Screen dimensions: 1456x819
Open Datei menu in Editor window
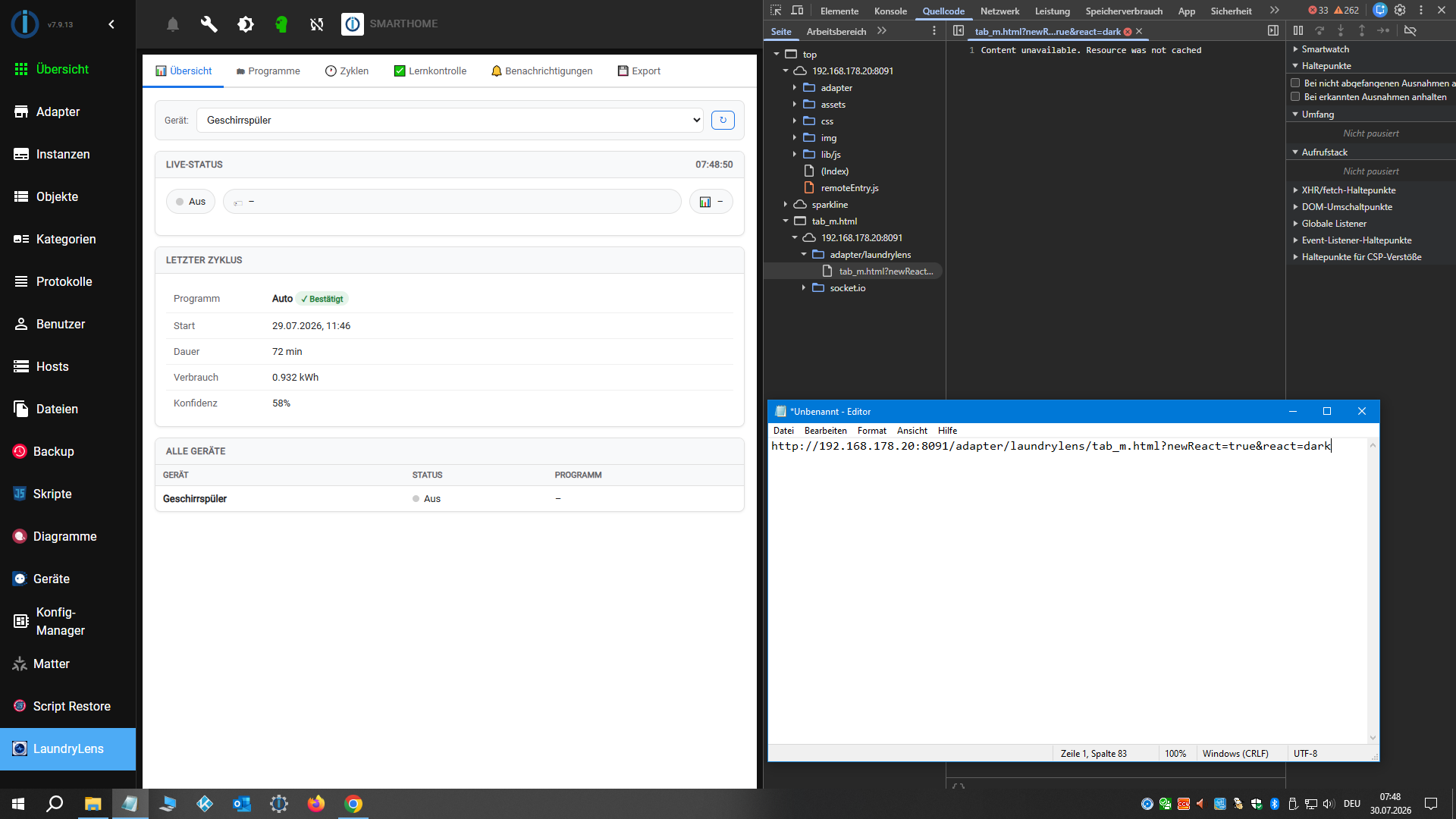(783, 431)
